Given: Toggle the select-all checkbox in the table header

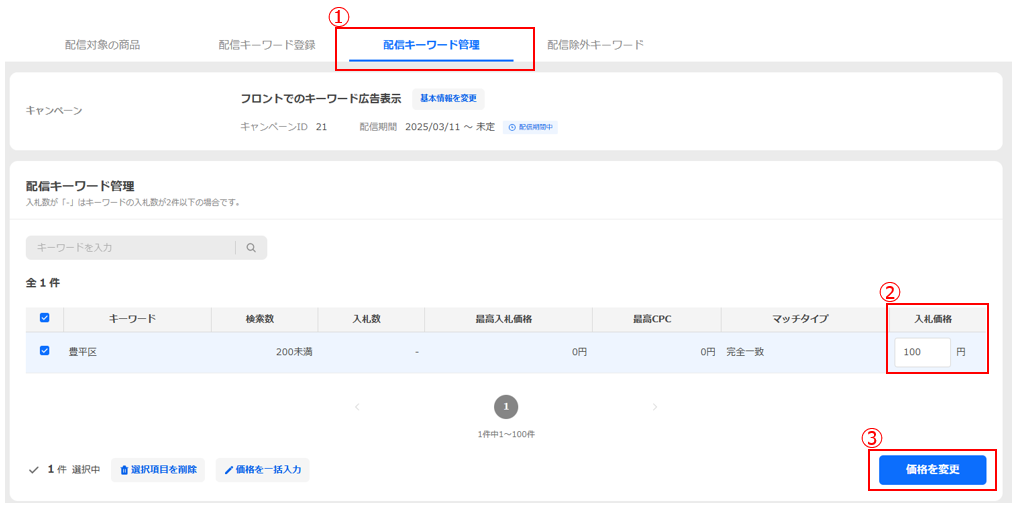Looking at the screenshot, I should (44, 318).
